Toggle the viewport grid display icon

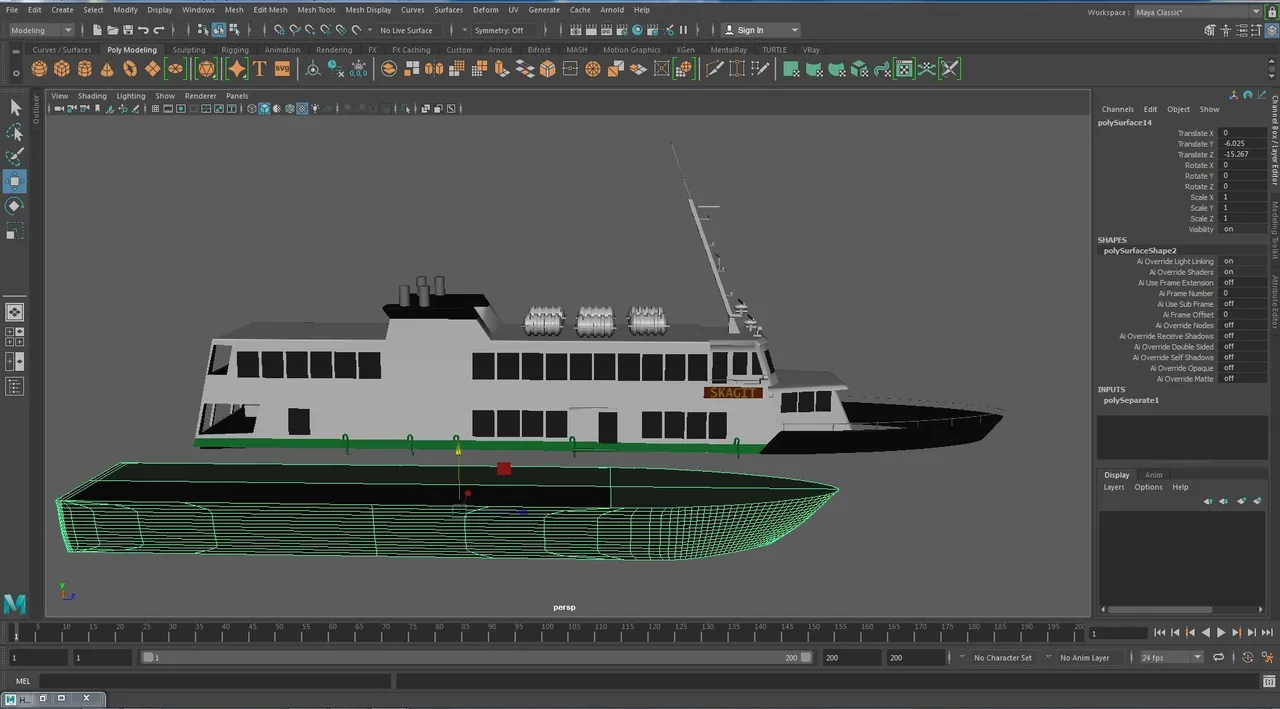pyautogui.click(x=155, y=109)
